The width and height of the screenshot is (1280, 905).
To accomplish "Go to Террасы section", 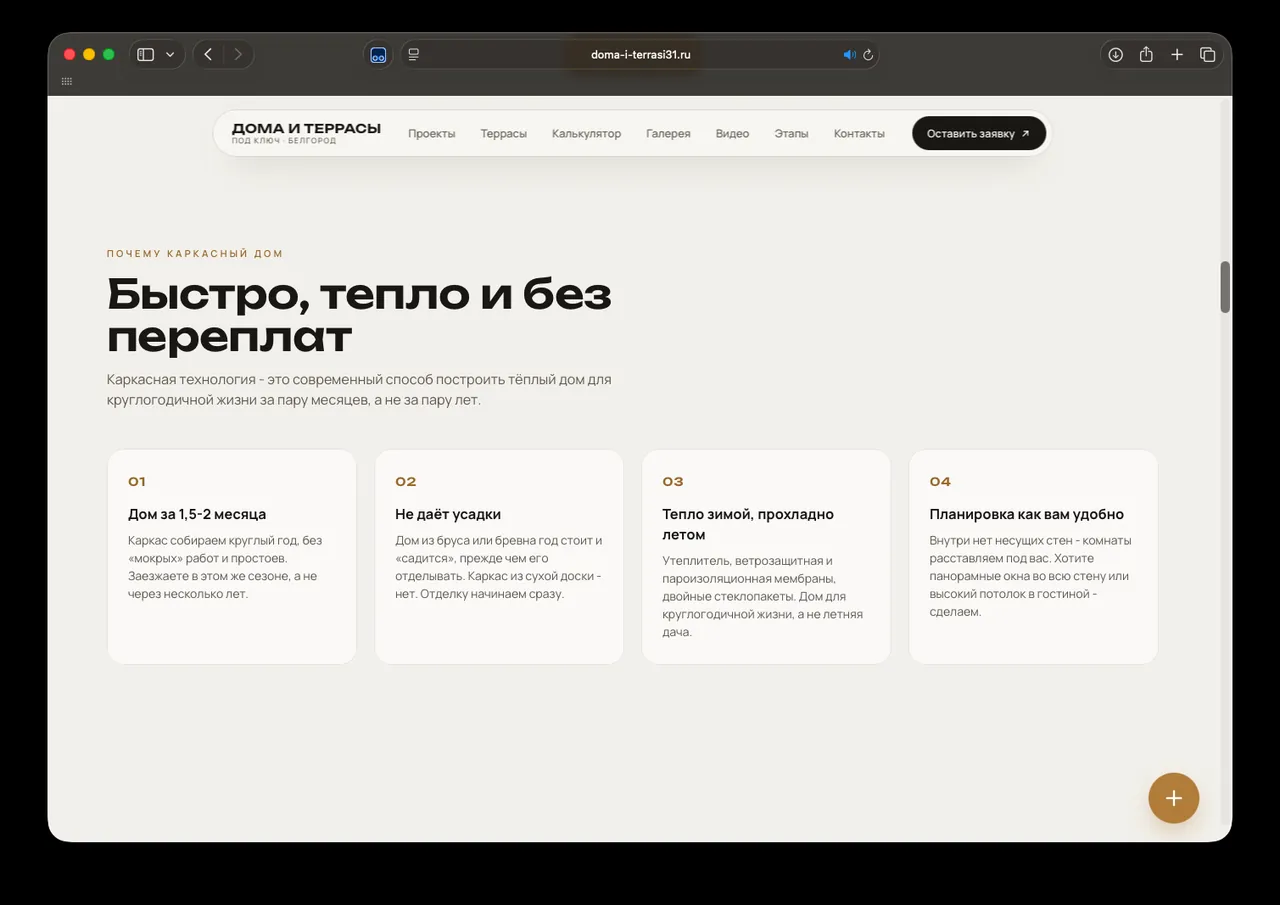I will (x=503, y=134).
